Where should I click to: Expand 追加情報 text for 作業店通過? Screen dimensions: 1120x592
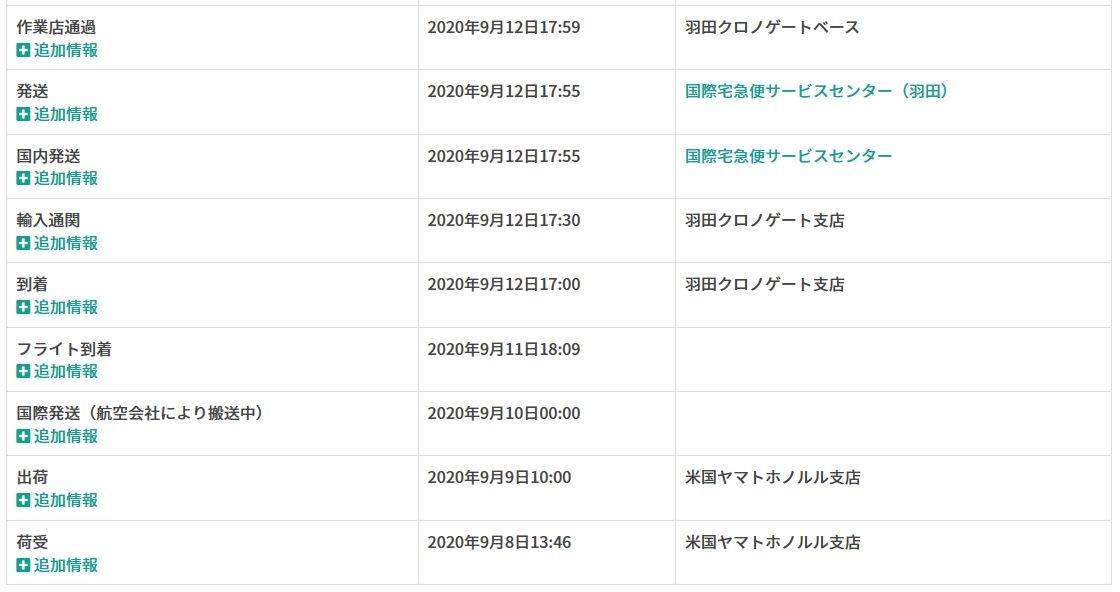click(x=66, y=50)
